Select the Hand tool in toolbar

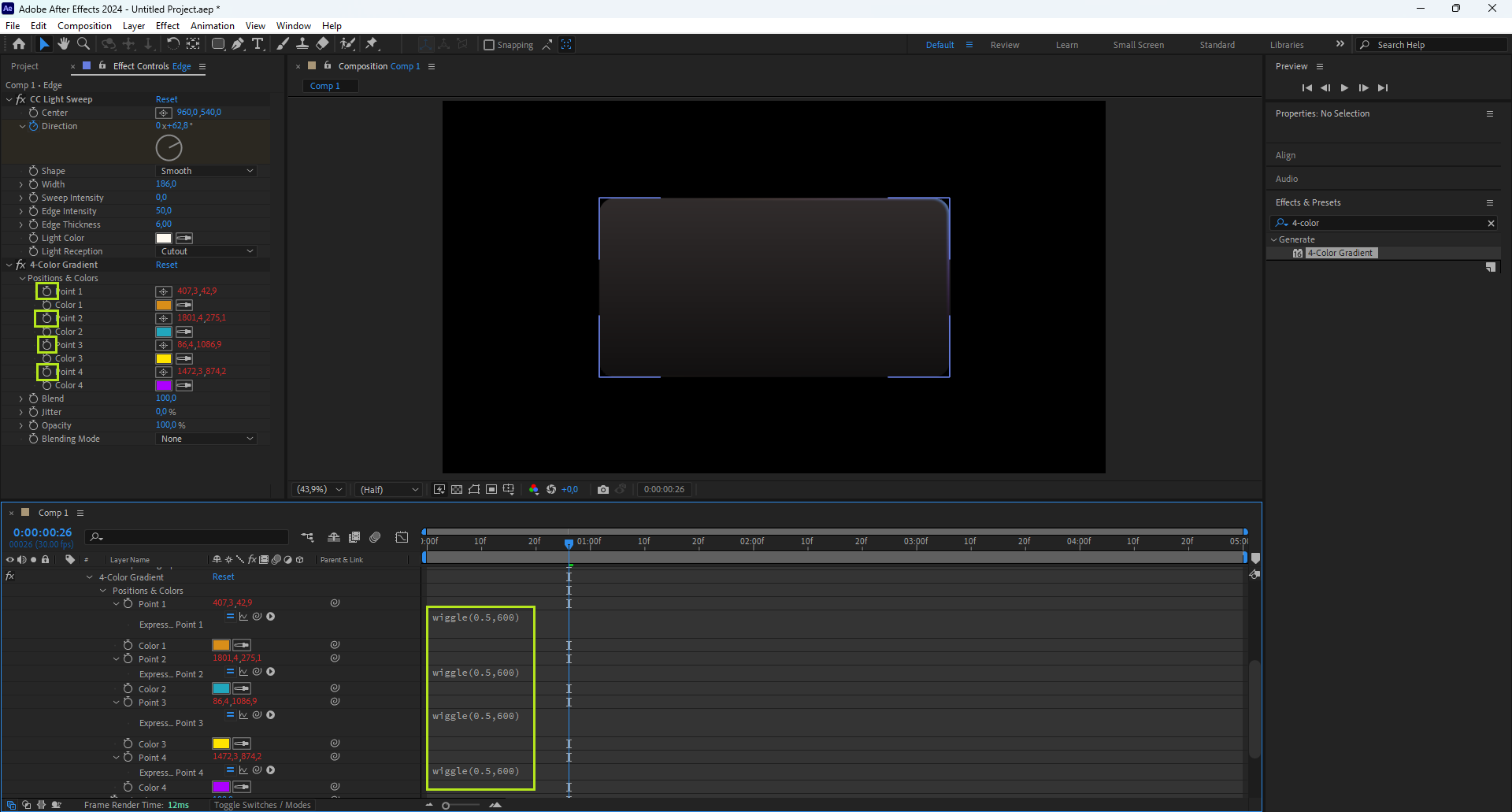pos(64,44)
